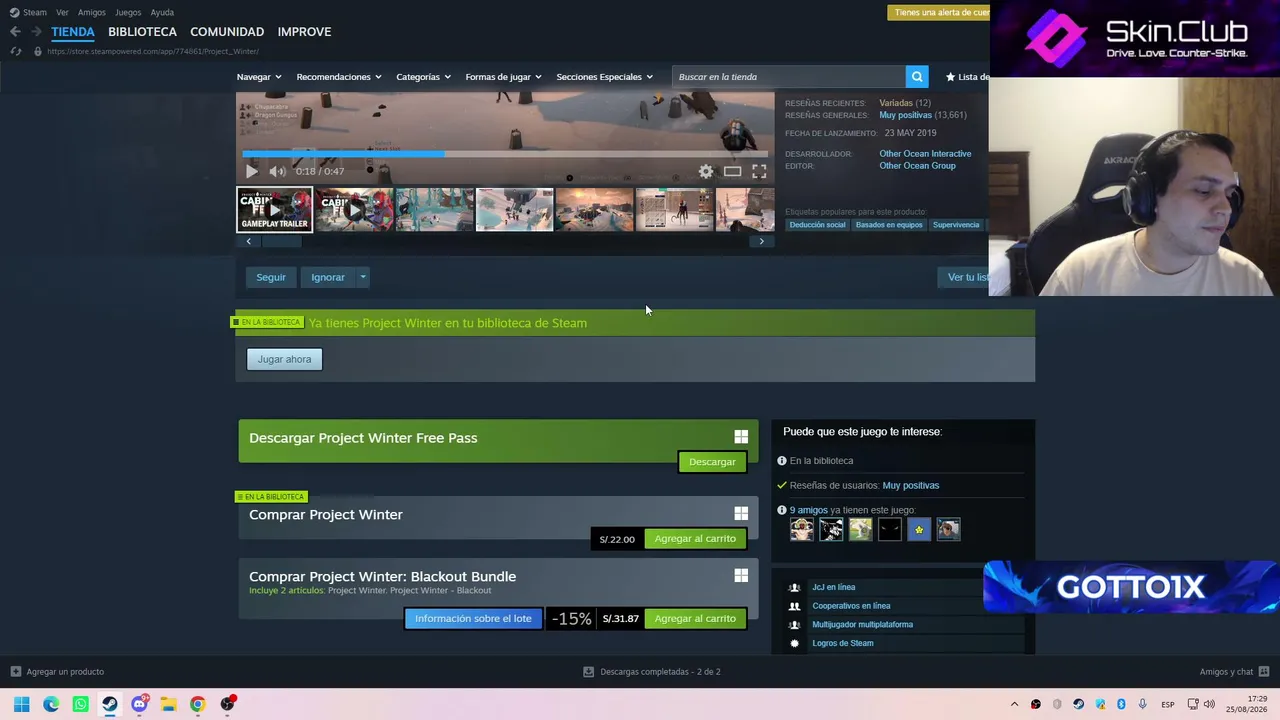Go to the TIENDA tab

click(73, 32)
